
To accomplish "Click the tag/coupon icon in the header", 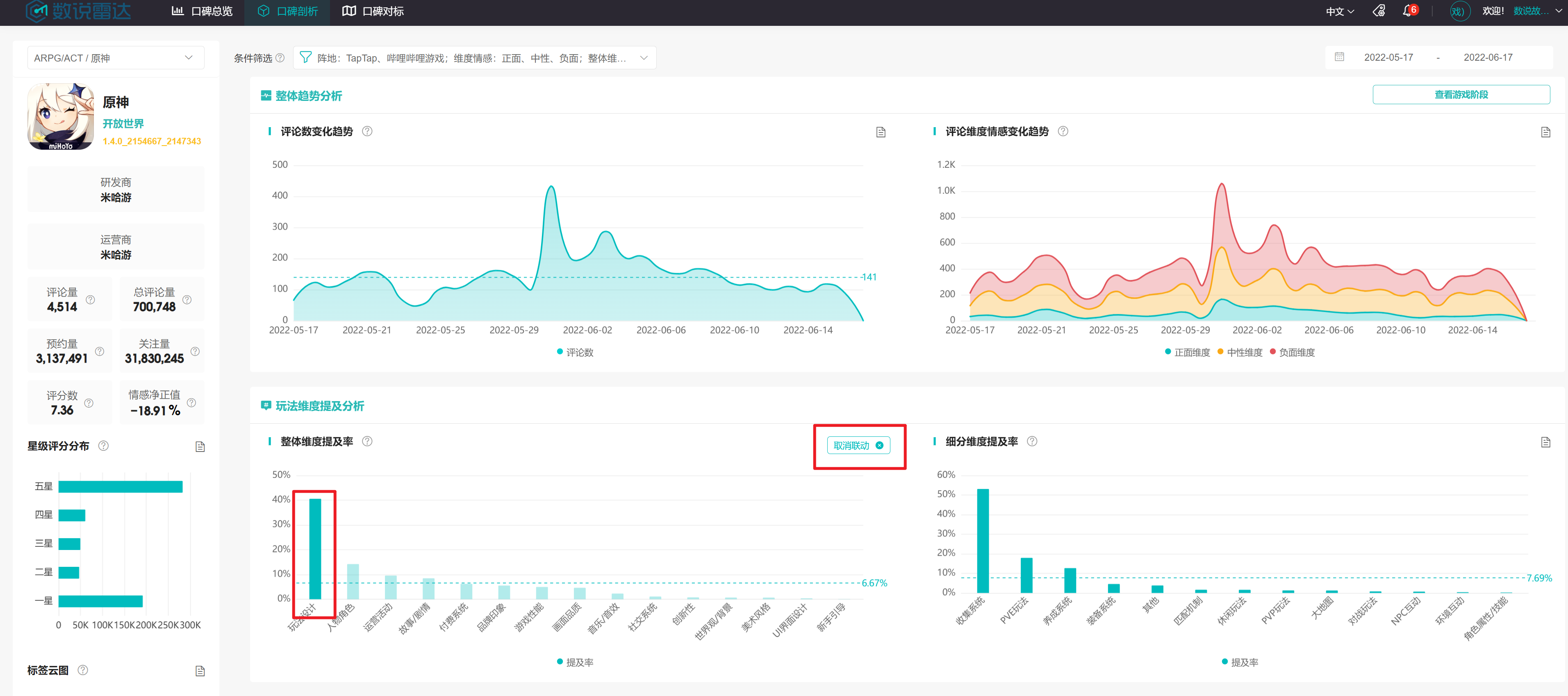I will (1379, 11).
